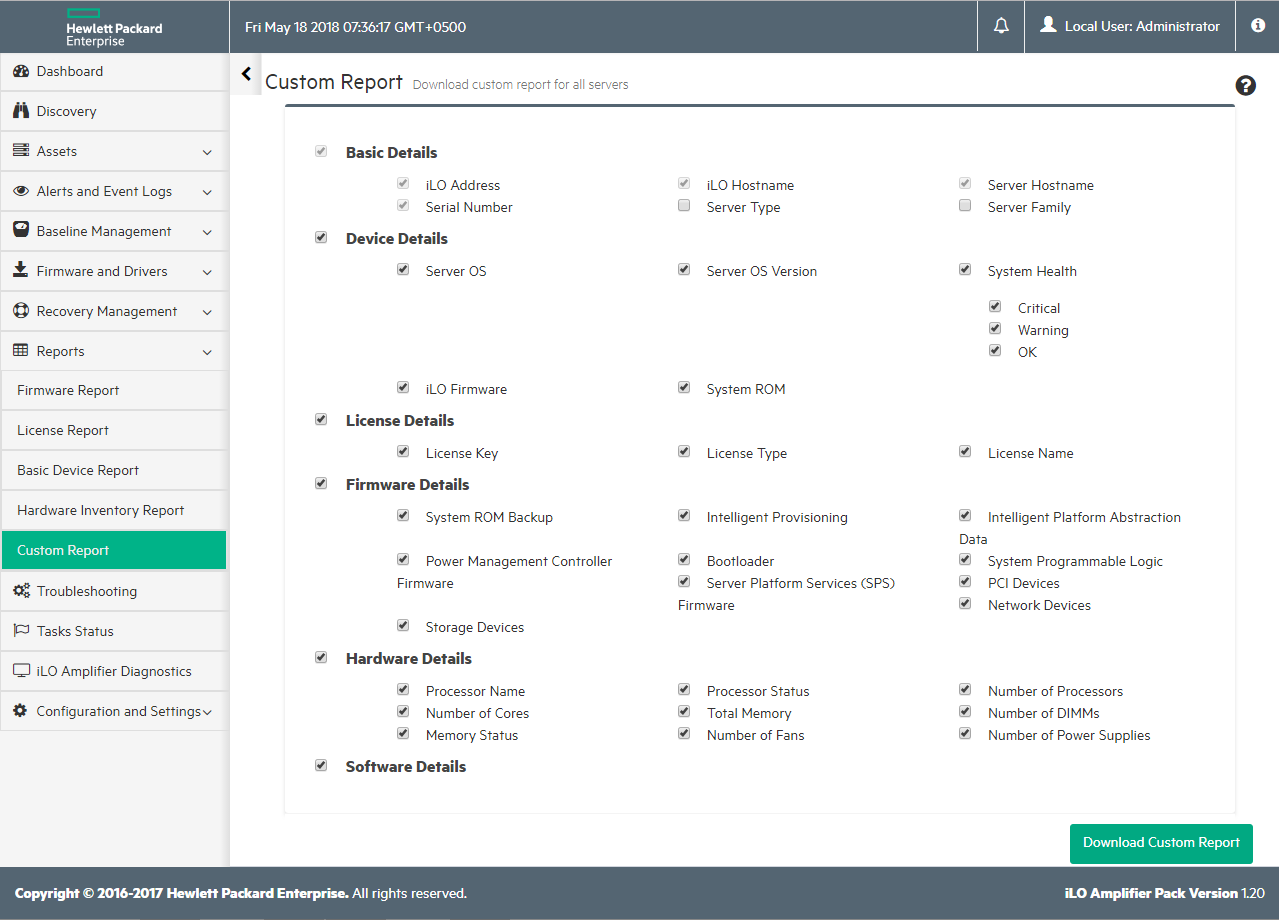
Task: Click the Download Custom Report button
Action: point(1161,843)
